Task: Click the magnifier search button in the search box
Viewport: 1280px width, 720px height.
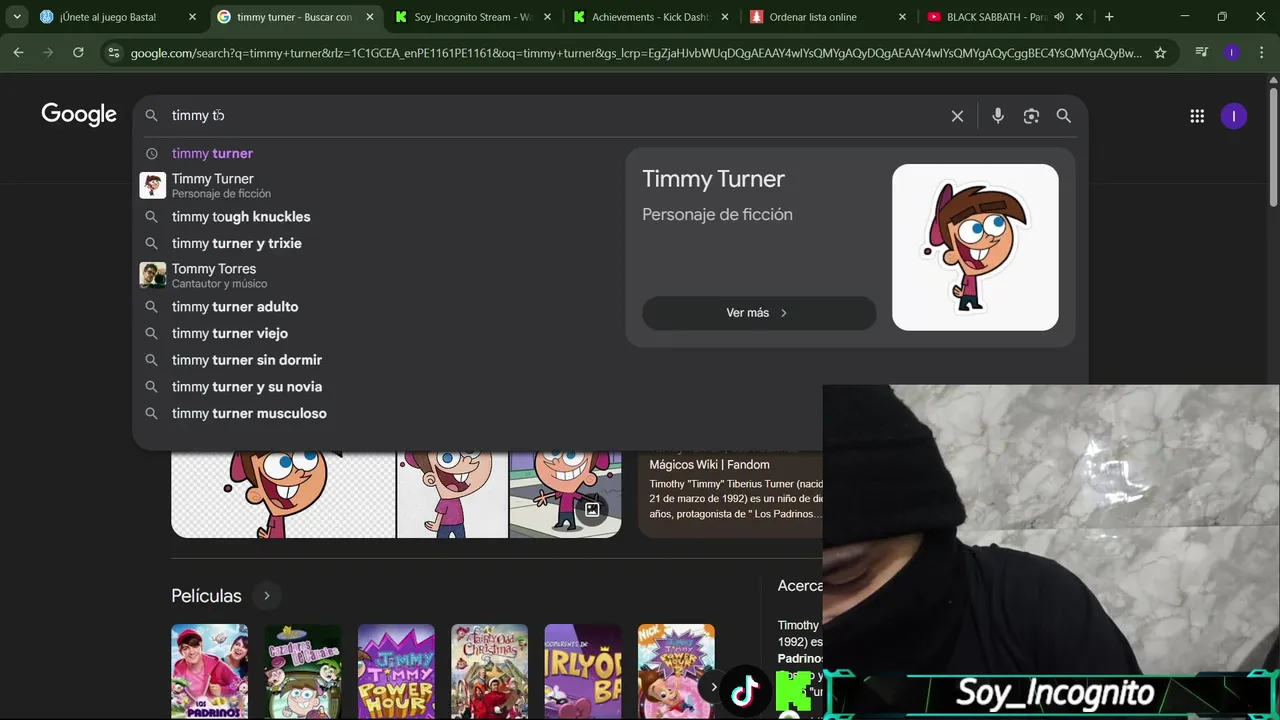Action: (x=1064, y=116)
